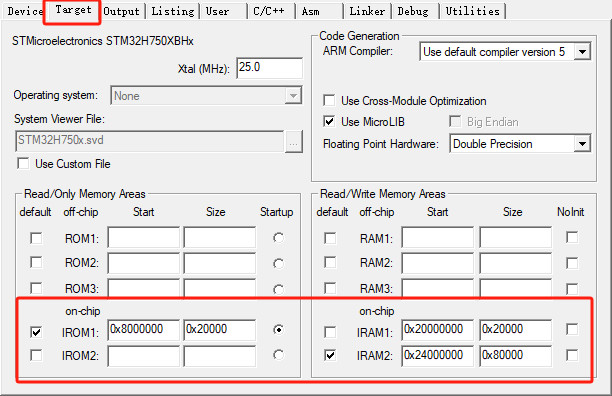Viewport: 612px width, 396px height.
Task: Select the IROM2 Startup radio button
Action: click(278, 355)
